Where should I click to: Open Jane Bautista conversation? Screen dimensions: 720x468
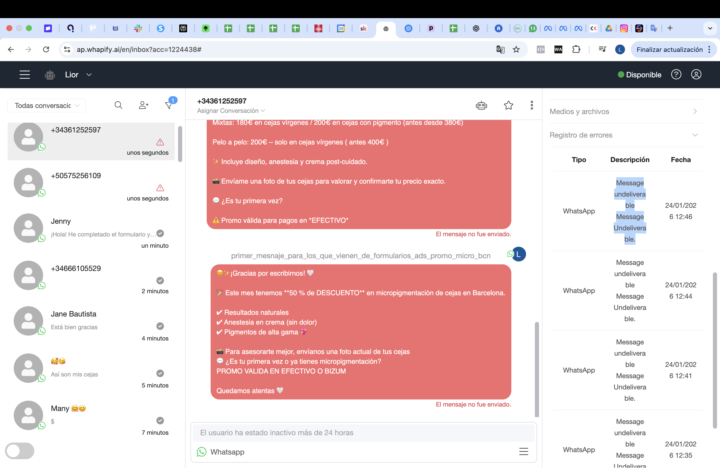[91, 325]
